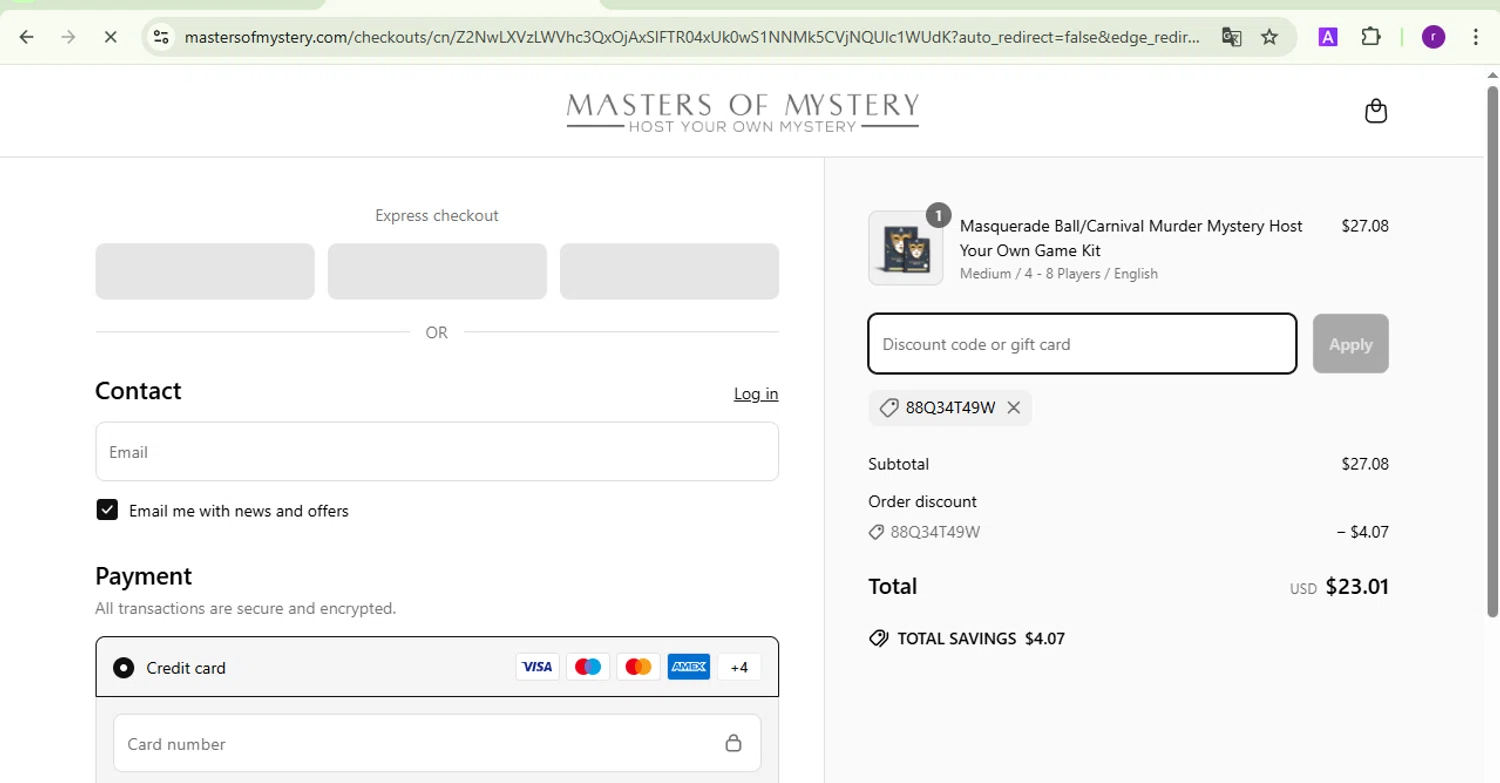
Task: Click the Order discount code label 88Q34T49W
Action: click(935, 532)
